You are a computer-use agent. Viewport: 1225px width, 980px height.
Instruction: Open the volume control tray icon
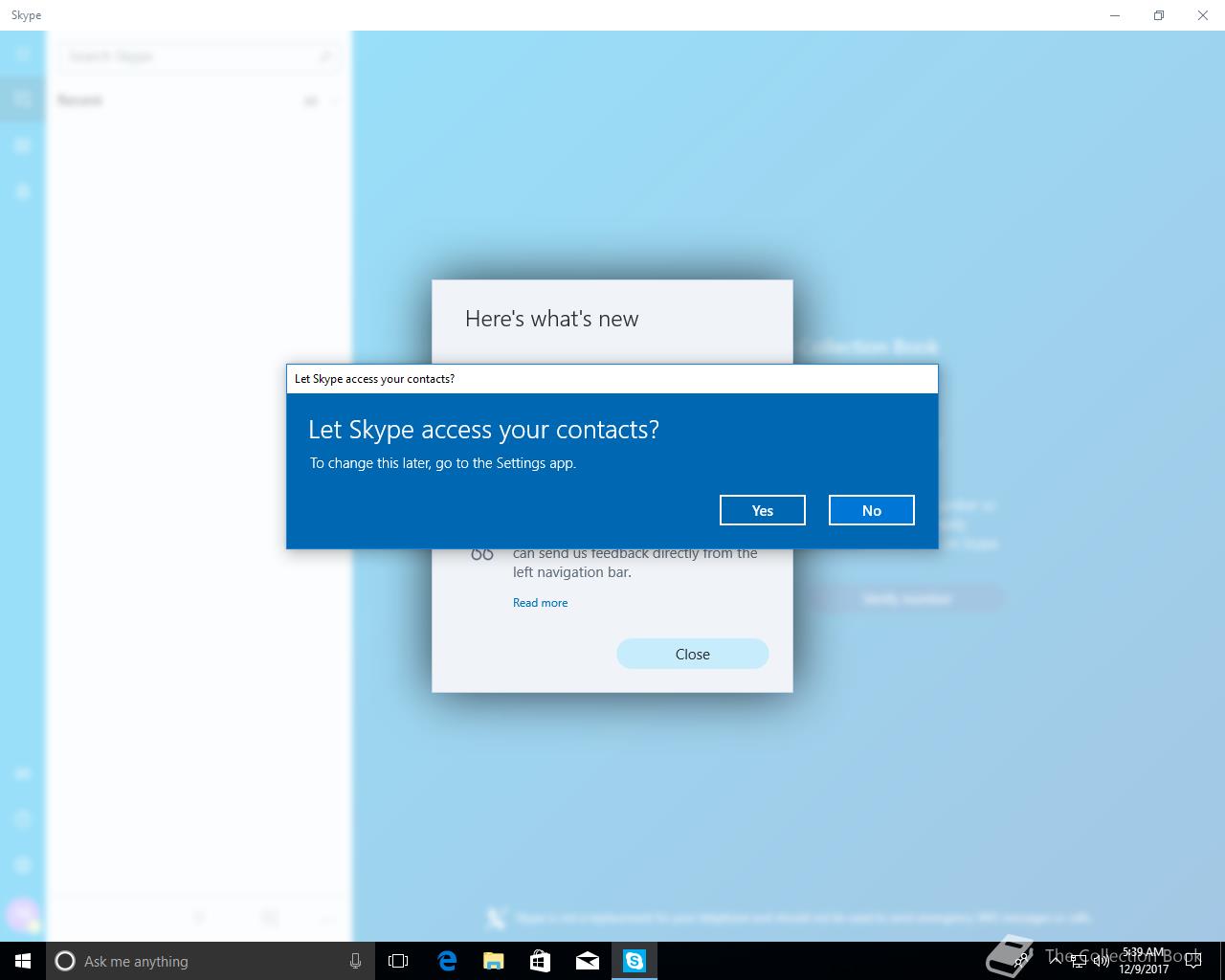pos(1101,961)
